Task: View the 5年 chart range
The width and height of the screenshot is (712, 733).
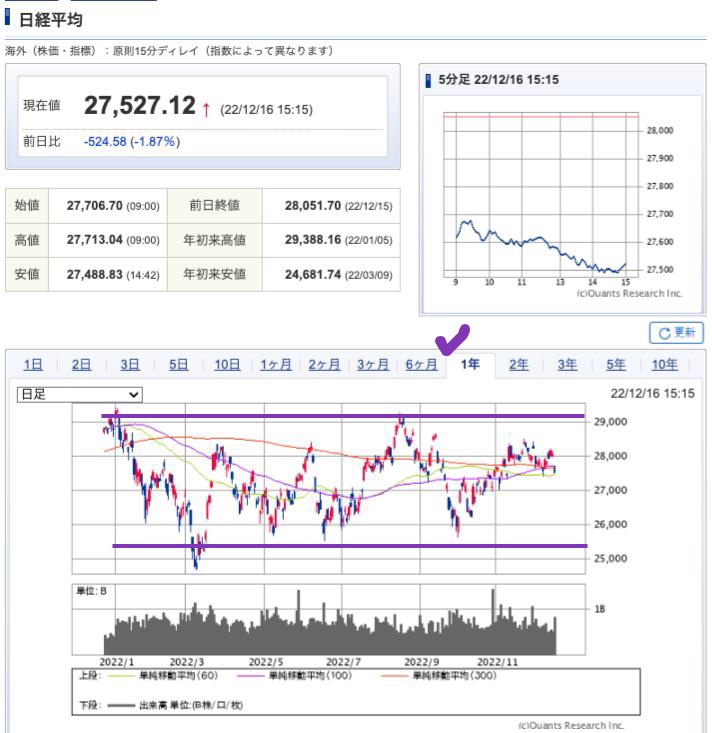Action: [616, 364]
